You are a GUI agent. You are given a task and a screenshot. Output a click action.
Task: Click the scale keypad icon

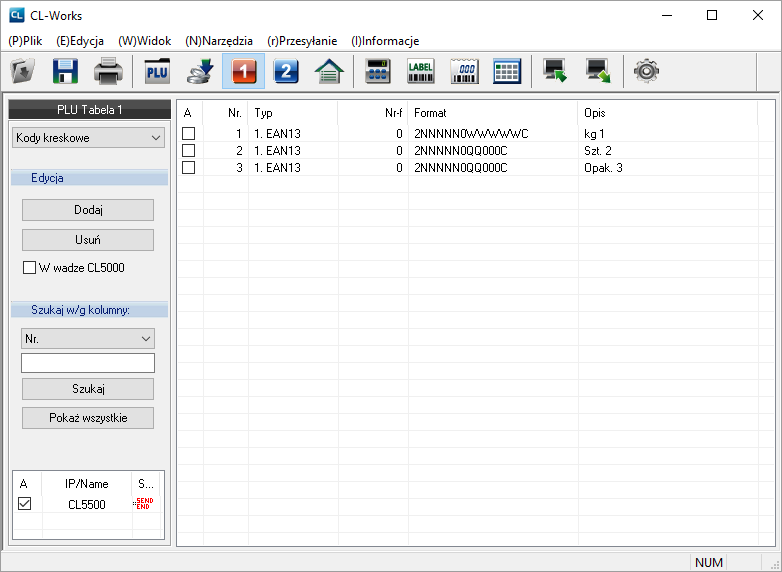tap(378, 71)
